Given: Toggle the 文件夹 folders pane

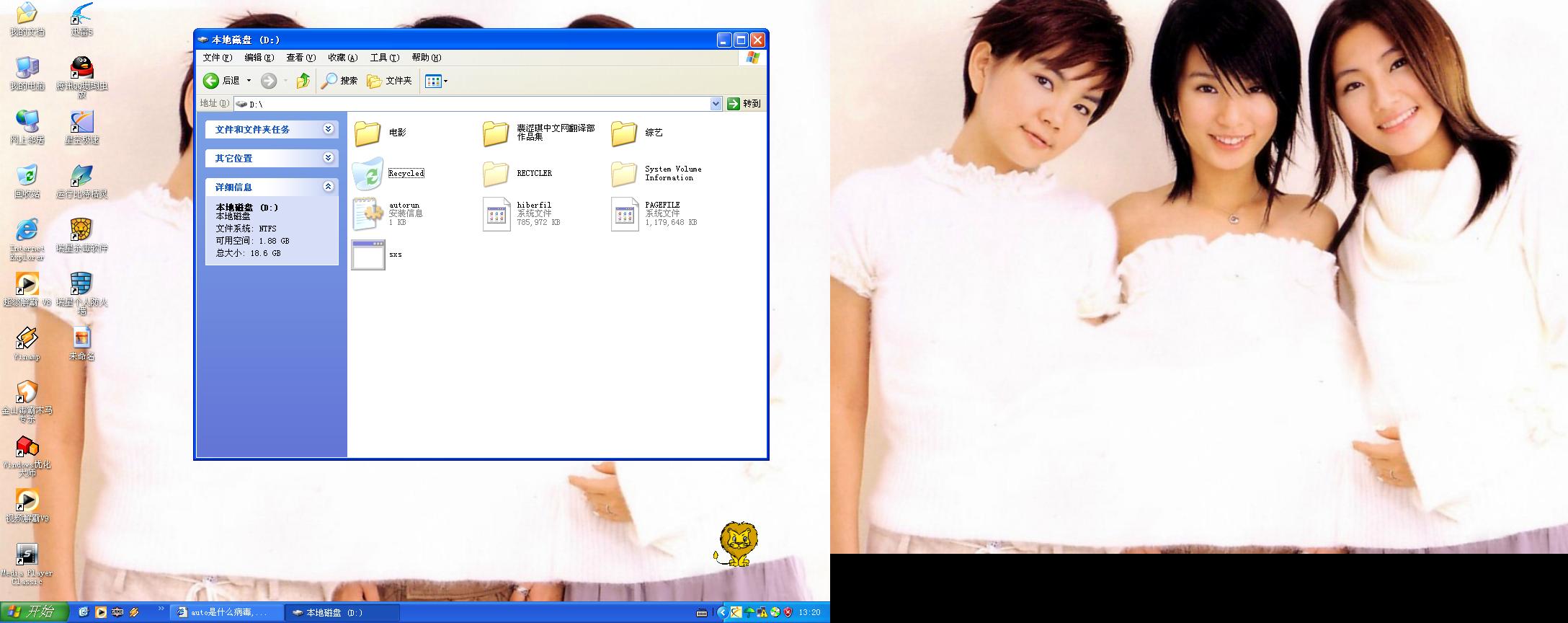Looking at the screenshot, I should (390, 81).
